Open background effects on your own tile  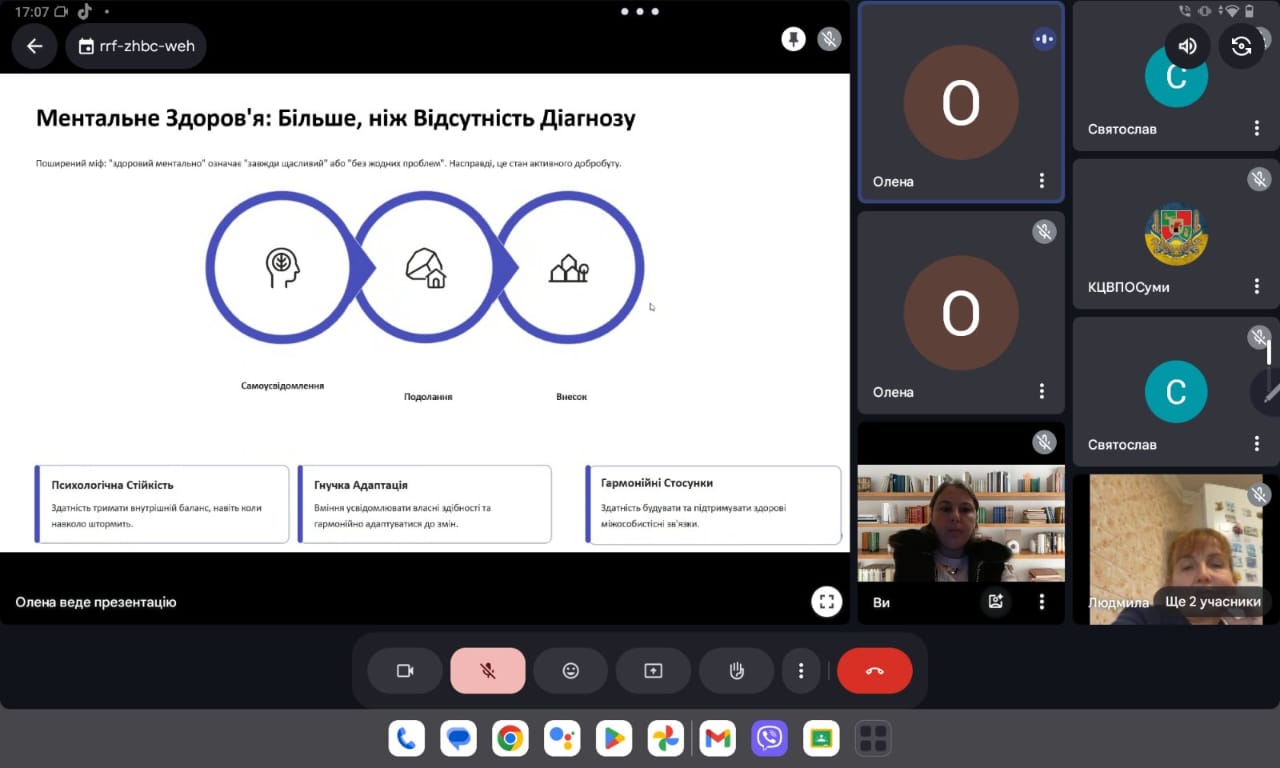(x=995, y=602)
